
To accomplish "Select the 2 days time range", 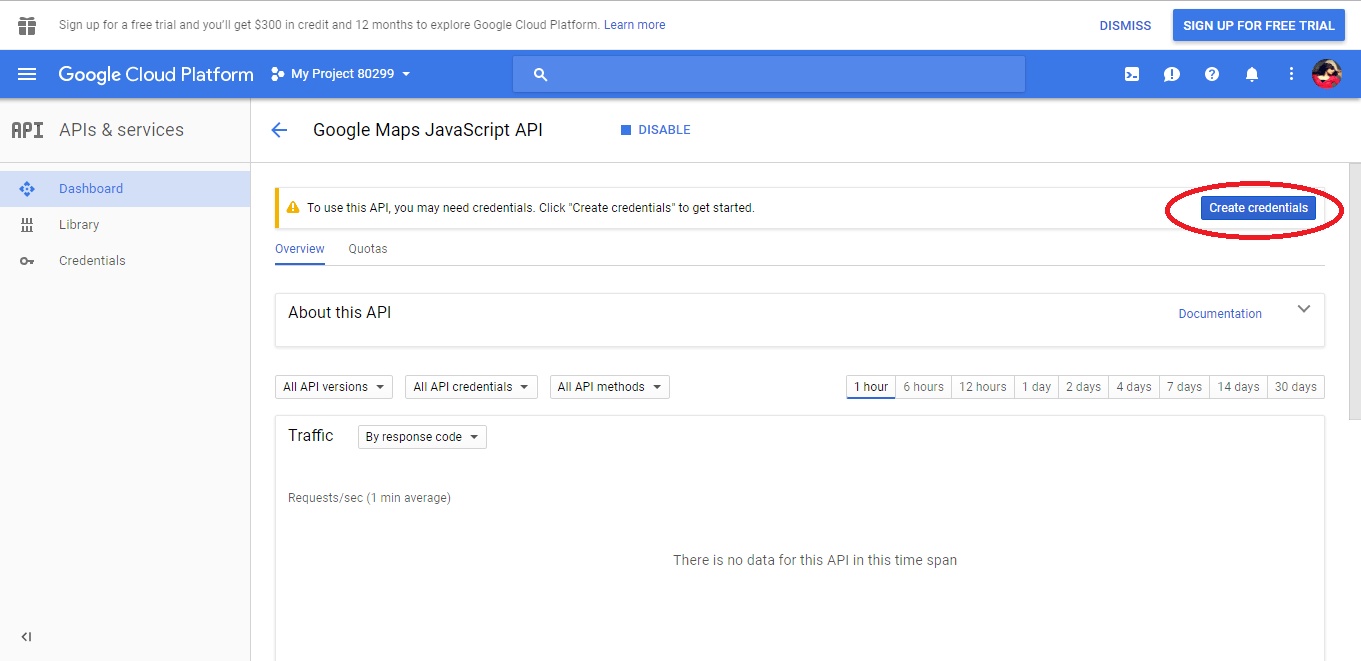I will click(1083, 387).
